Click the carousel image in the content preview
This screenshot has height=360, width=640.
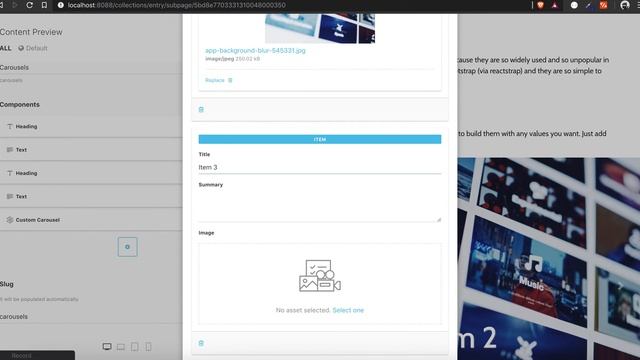tap(549, 259)
